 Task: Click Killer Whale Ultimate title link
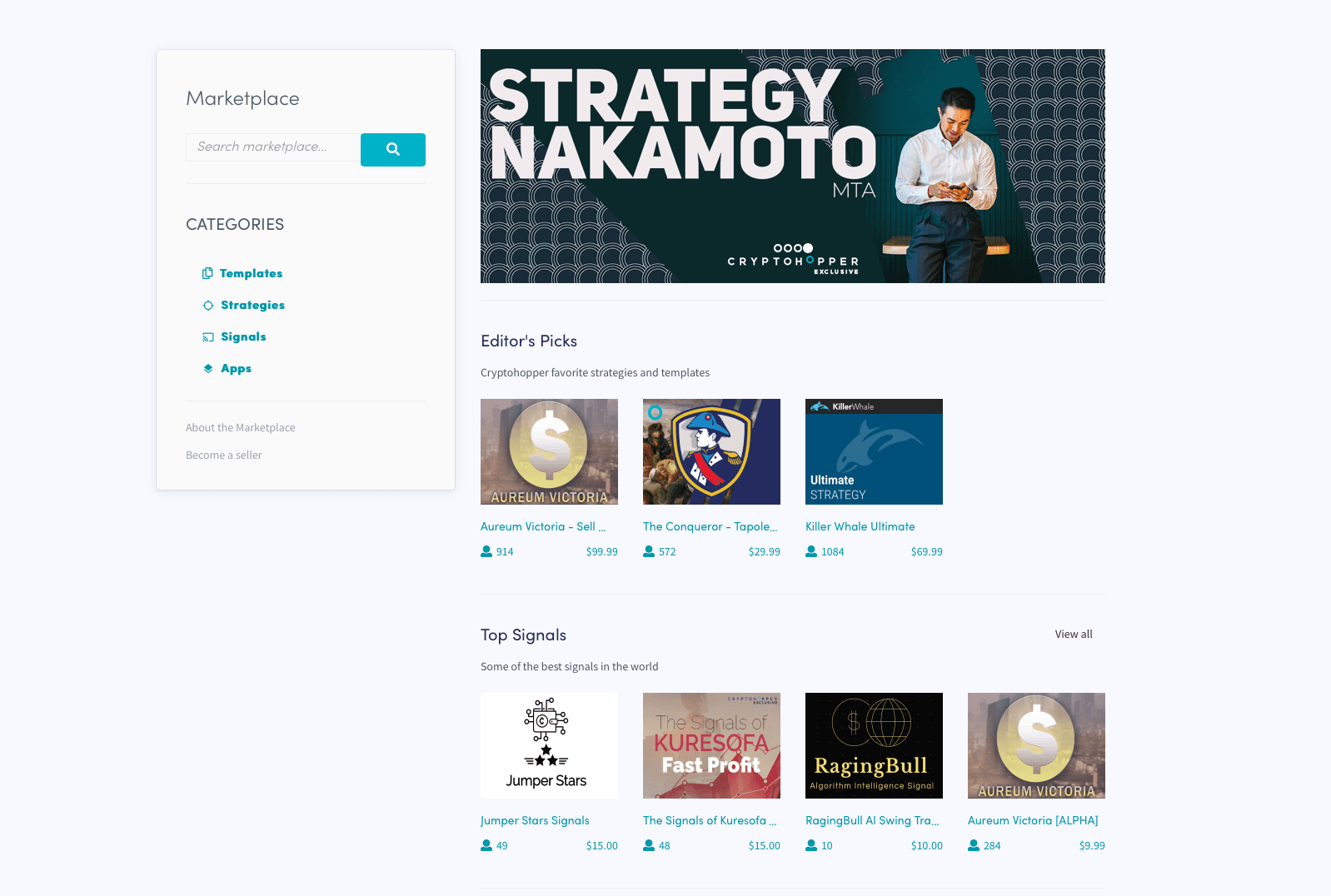(x=860, y=526)
